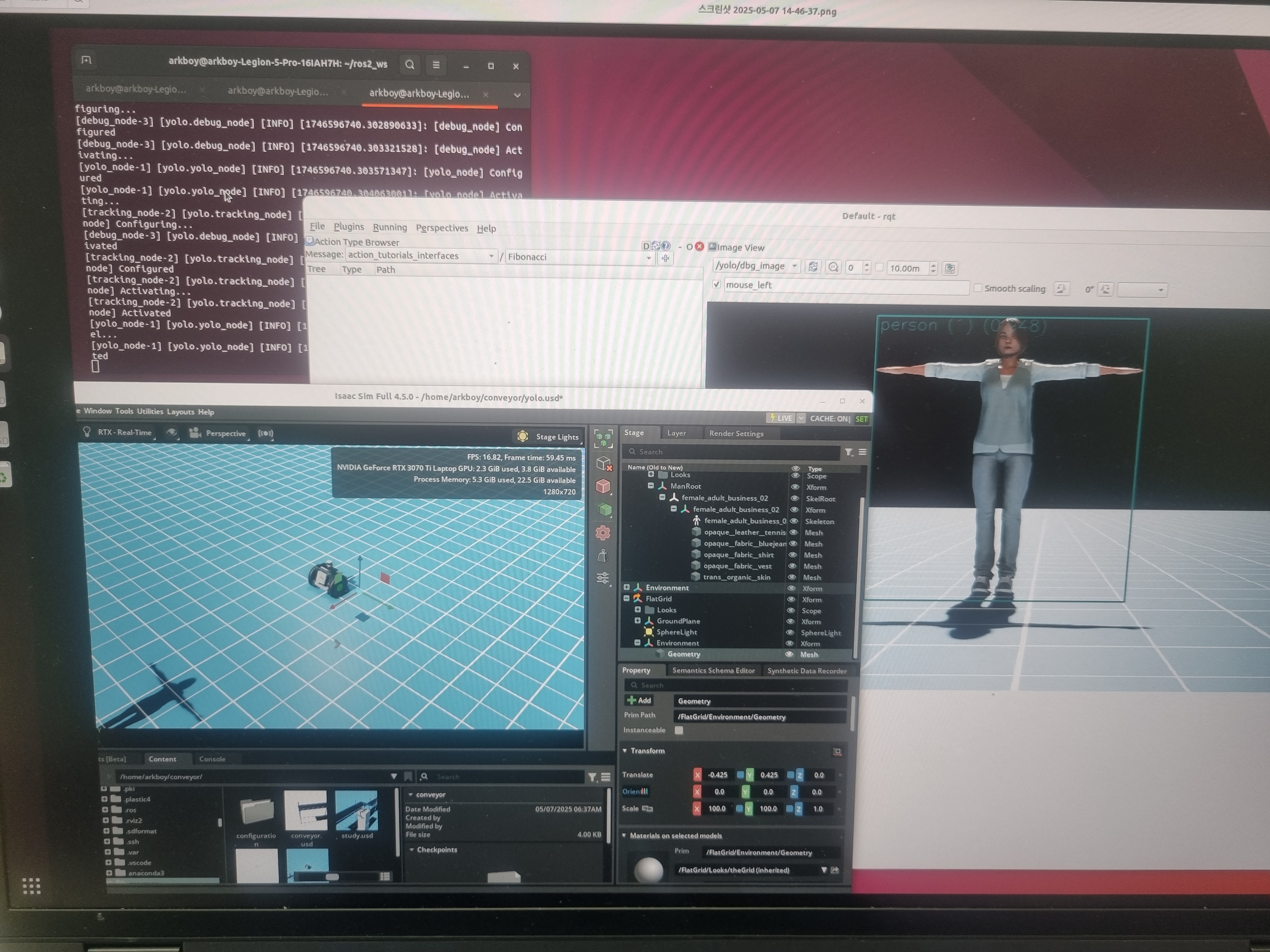Viewport: 1270px width, 952px height.
Task: Open the terminal tab list chevron
Action: [517, 95]
